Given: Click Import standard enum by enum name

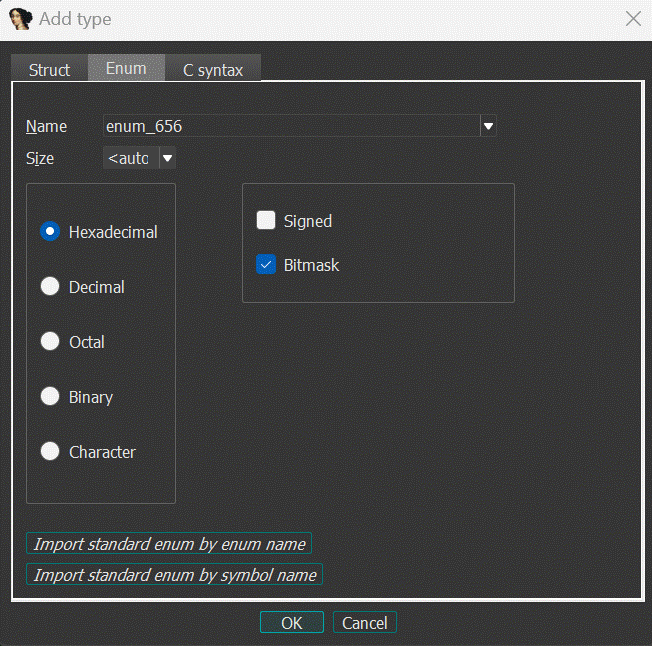Looking at the screenshot, I should pos(169,544).
